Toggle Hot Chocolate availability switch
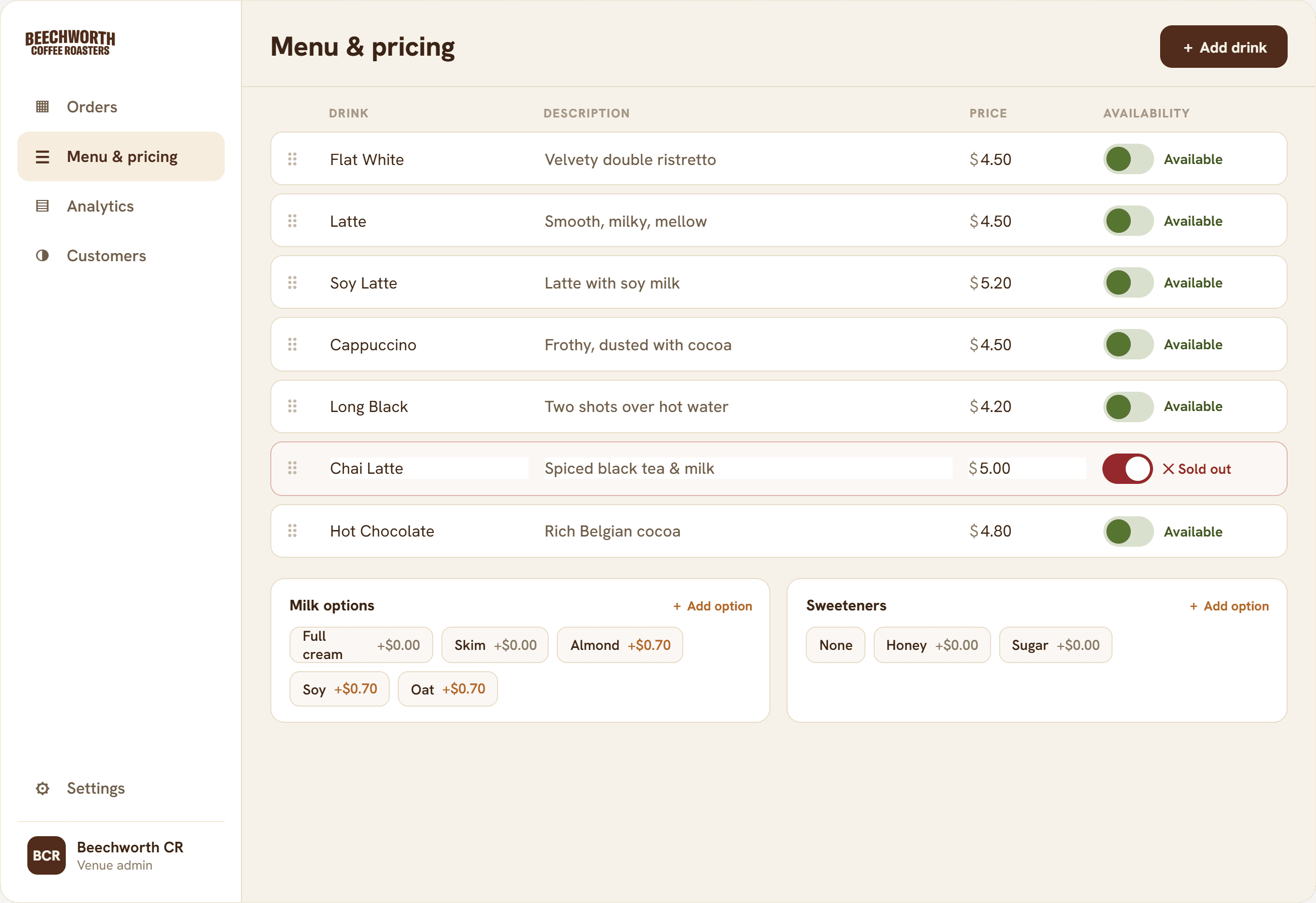The image size is (1316, 903). tap(1128, 531)
